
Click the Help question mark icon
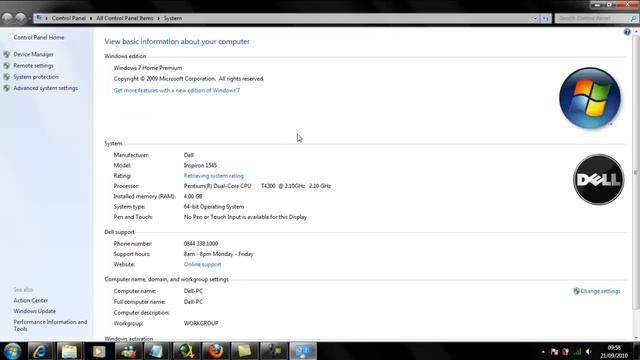coord(627,32)
